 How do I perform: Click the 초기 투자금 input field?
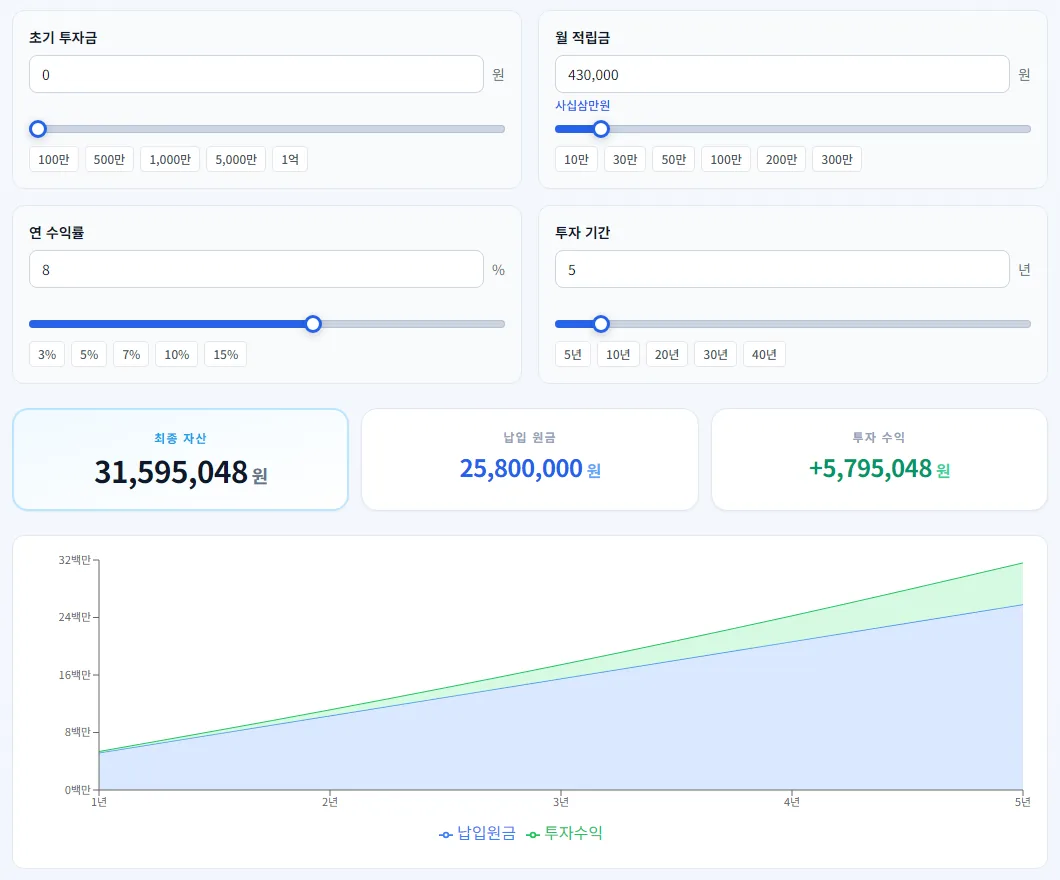256,74
